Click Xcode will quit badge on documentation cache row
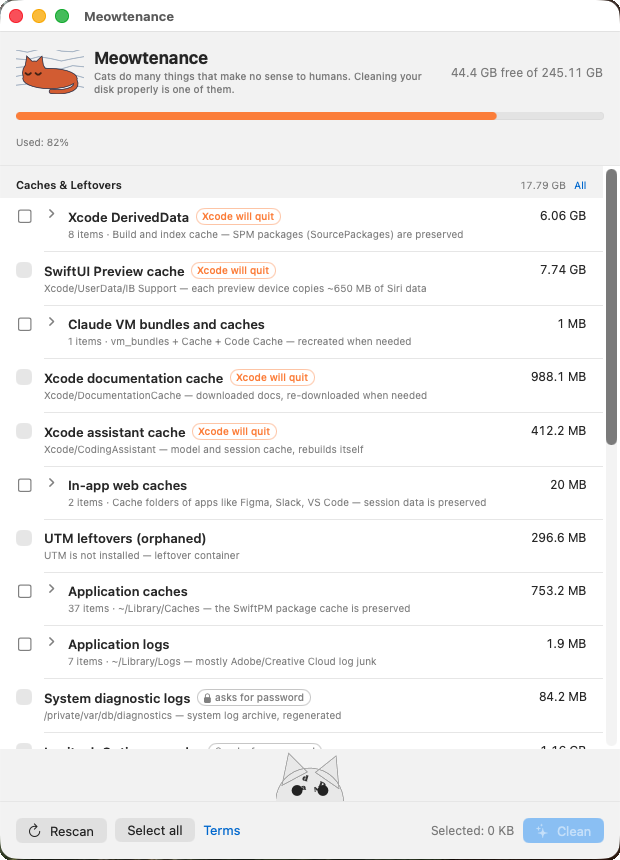 pos(272,377)
